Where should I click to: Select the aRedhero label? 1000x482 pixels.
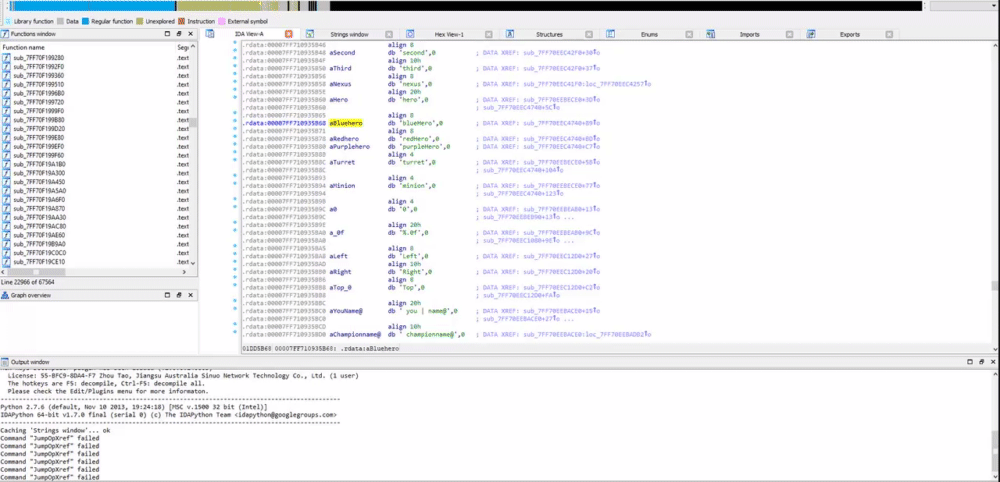[344, 139]
